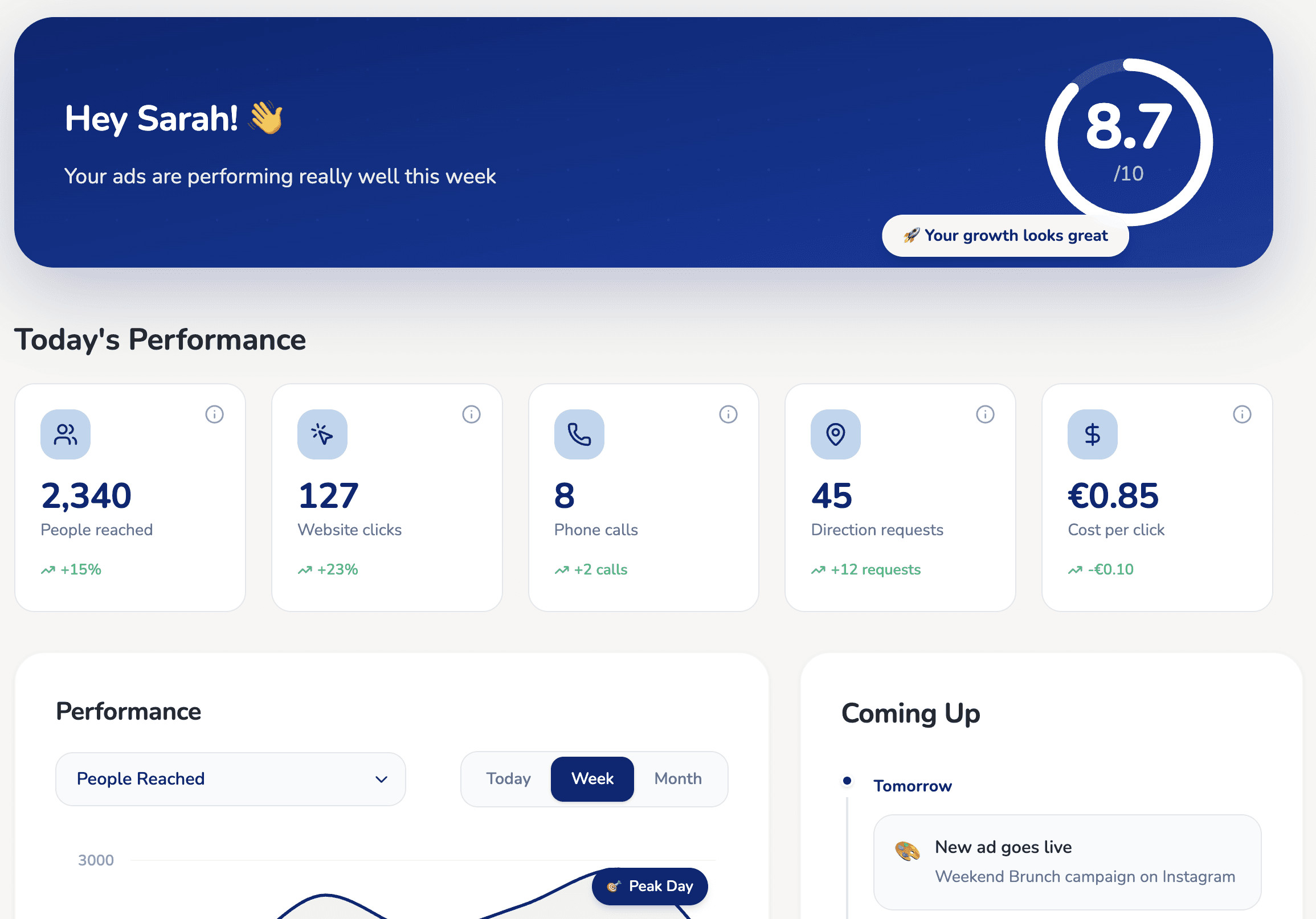Click the Cost per click dollar icon

[x=1092, y=434]
